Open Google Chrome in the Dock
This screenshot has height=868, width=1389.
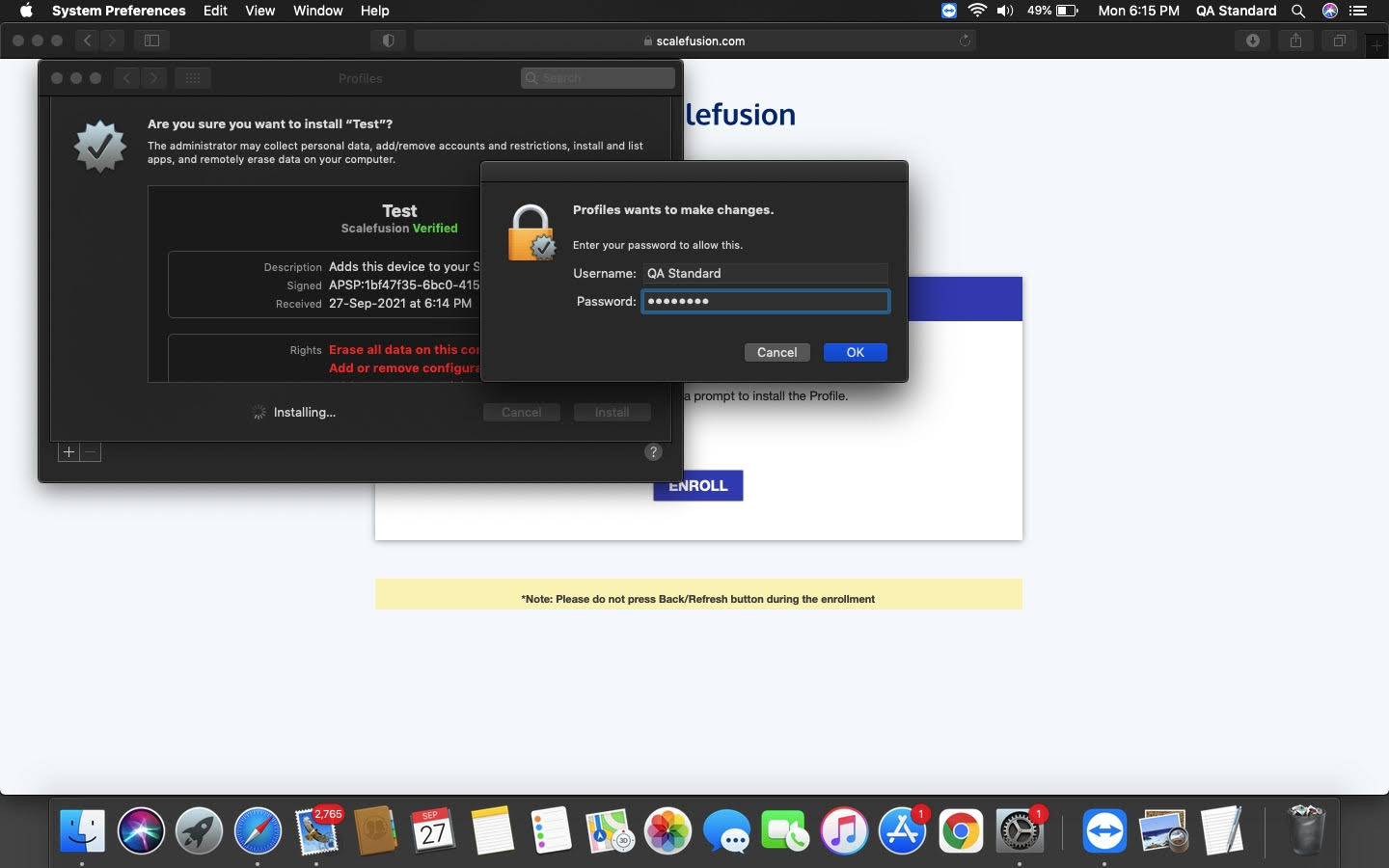pos(961,830)
